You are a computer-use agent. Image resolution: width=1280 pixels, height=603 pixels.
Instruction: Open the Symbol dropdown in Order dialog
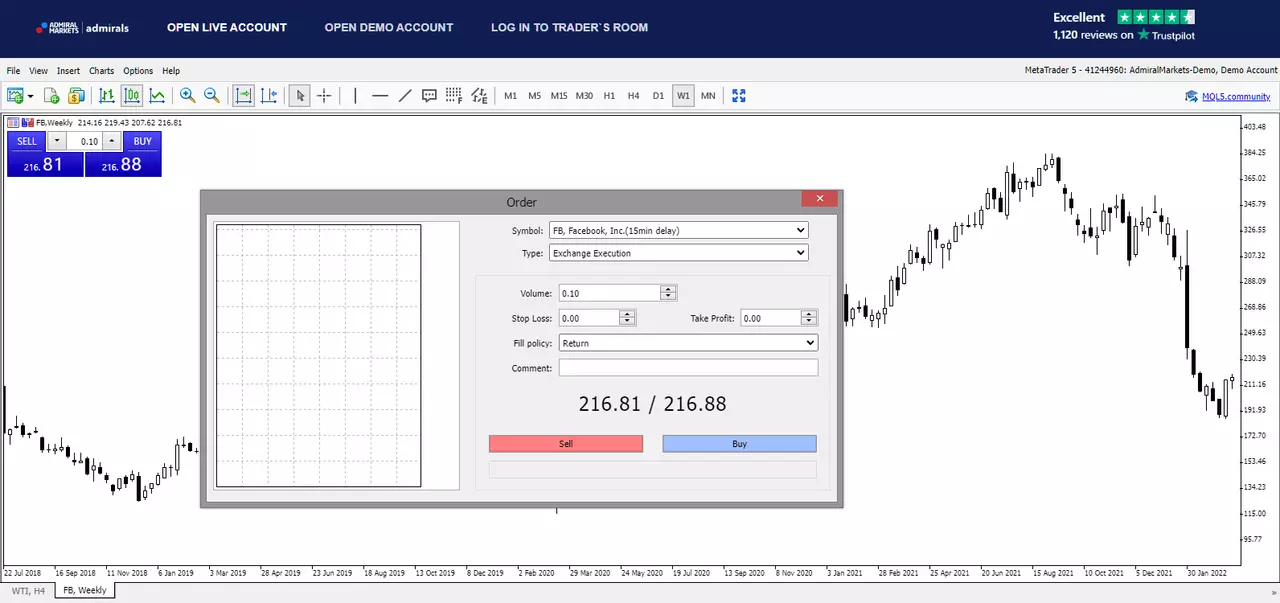click(678, 230)
